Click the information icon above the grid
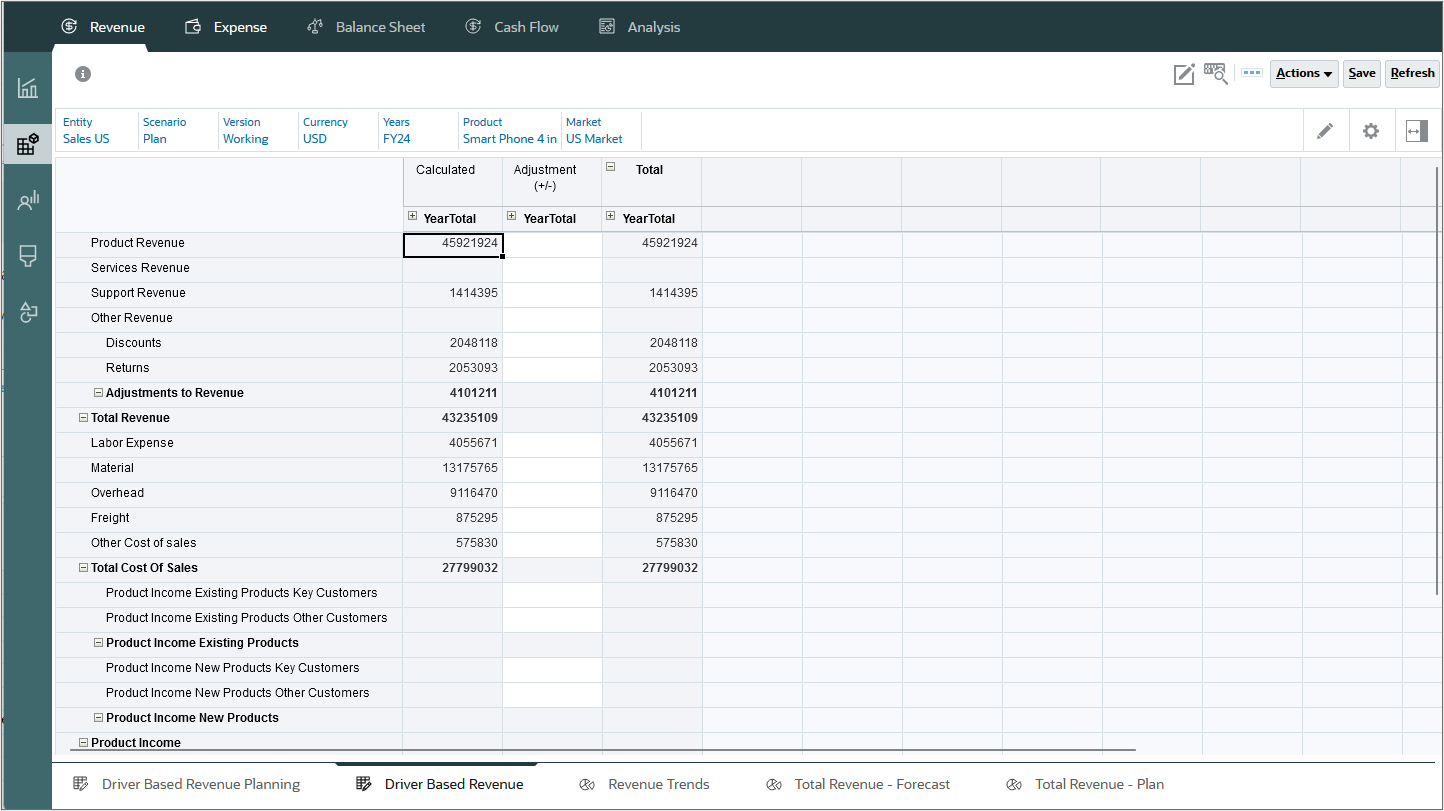The width and height of the screenshot is (1444, 811). point(83,74)
